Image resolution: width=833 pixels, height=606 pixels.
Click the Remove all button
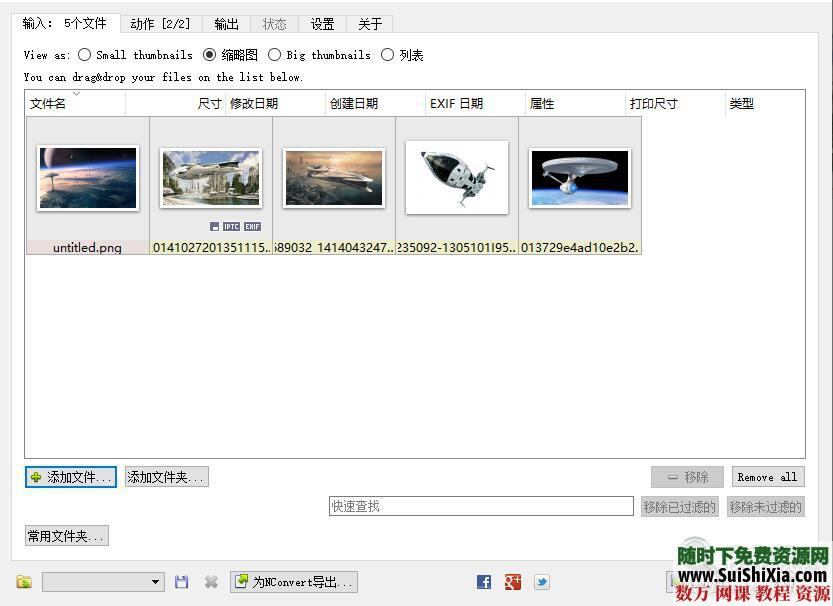coord(768,477)
